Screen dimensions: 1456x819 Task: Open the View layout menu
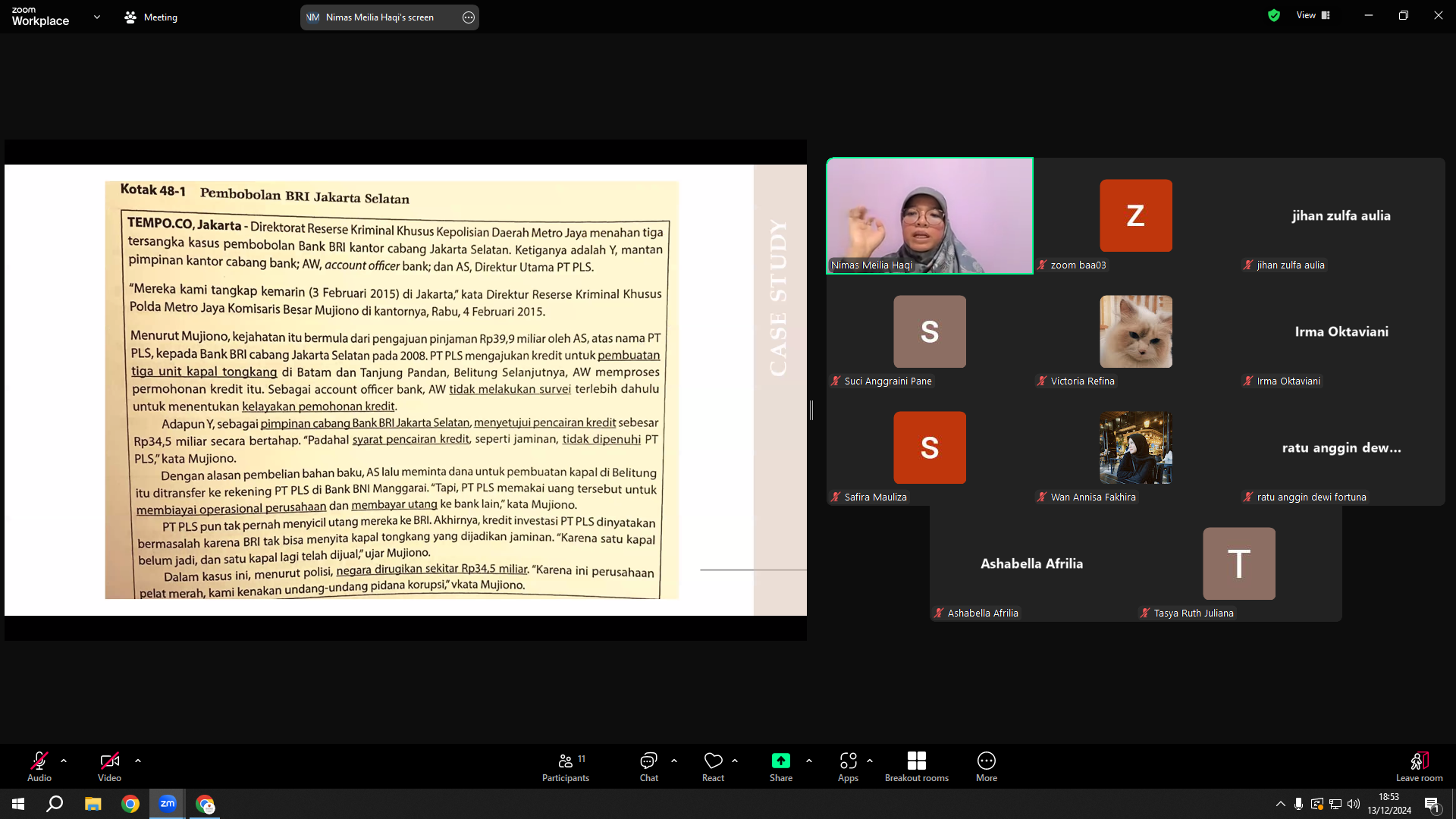tap(1313, 15)
